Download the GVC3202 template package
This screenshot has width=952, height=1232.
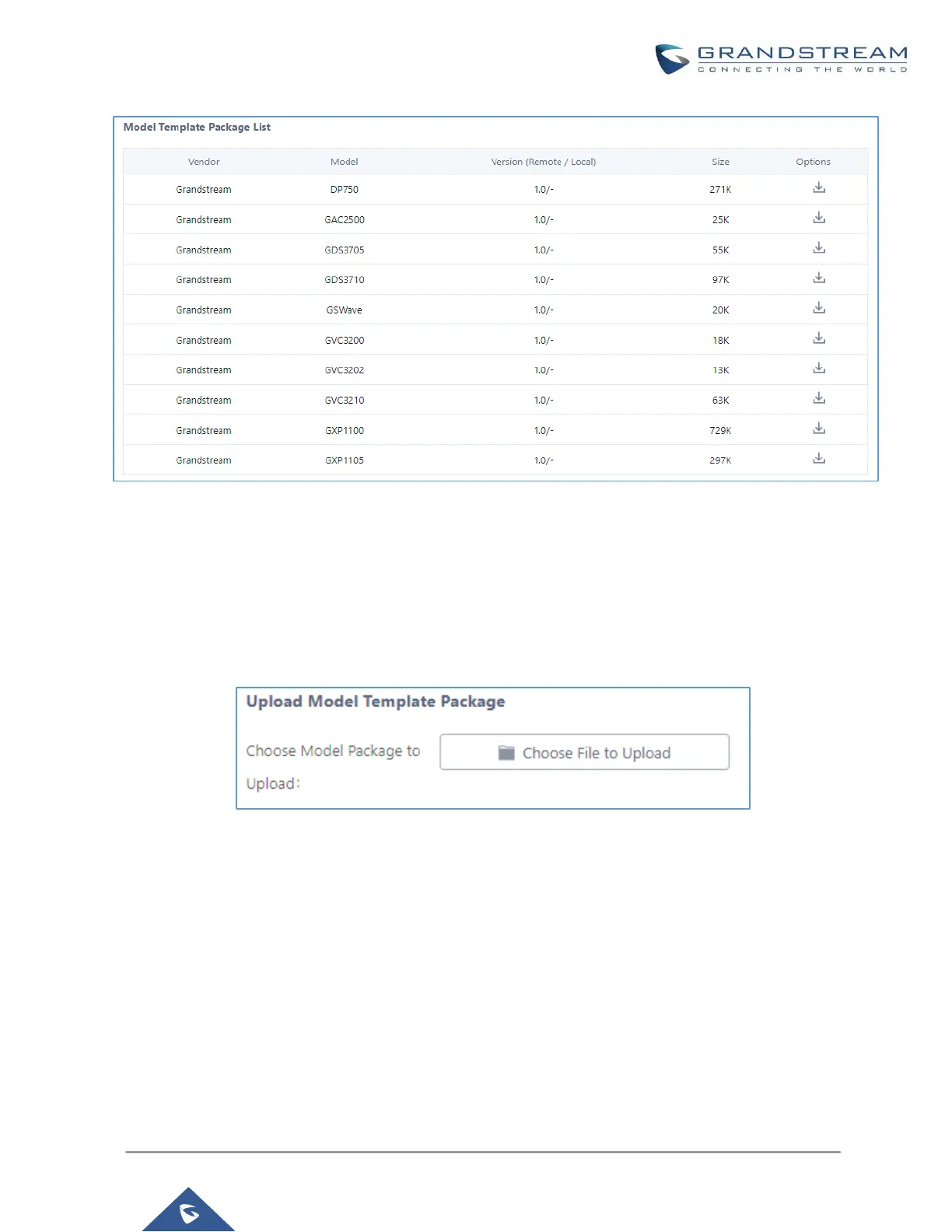[x=819, y=368]
